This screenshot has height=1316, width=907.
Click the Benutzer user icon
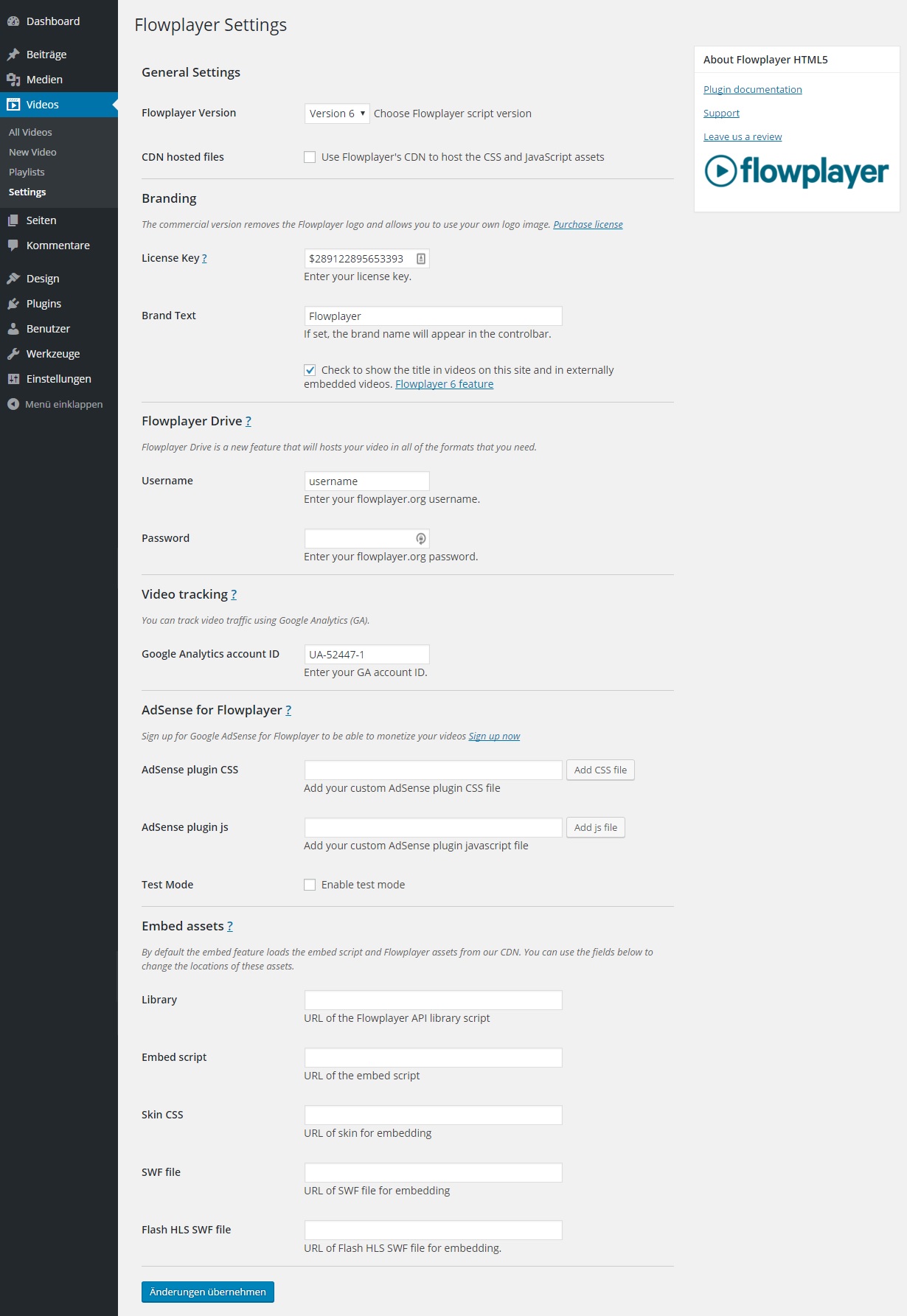coord(13,329)
